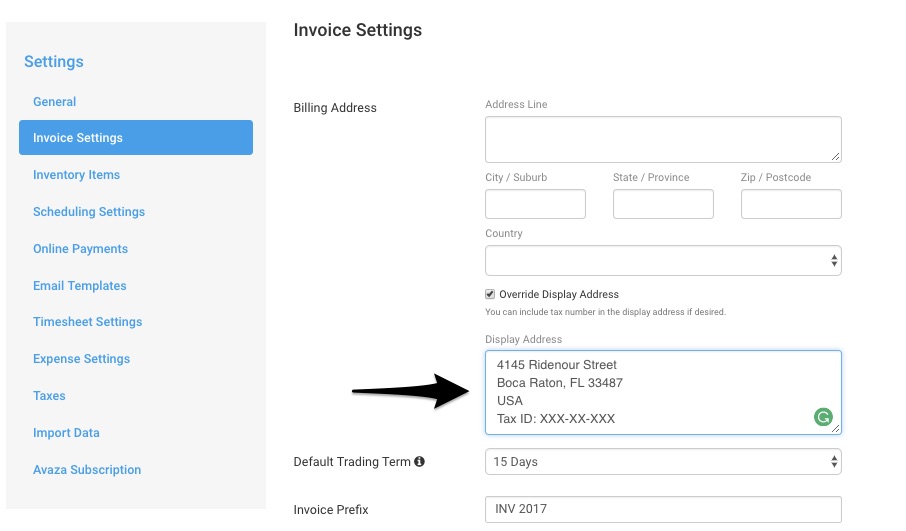Toggle the Override Display Address checkbox

[x=490, y=294]
